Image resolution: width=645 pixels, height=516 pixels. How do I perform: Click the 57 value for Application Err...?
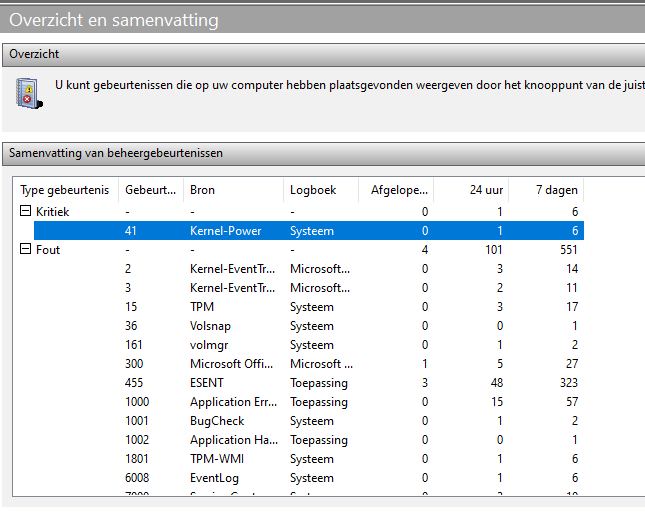pos(572,402)
